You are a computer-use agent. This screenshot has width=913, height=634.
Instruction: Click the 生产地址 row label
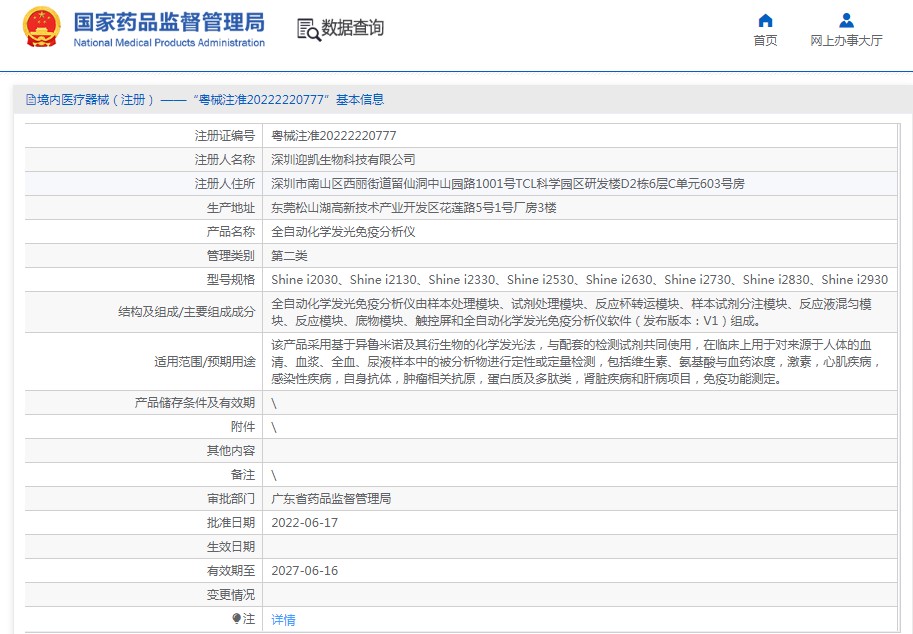(231, 208)
